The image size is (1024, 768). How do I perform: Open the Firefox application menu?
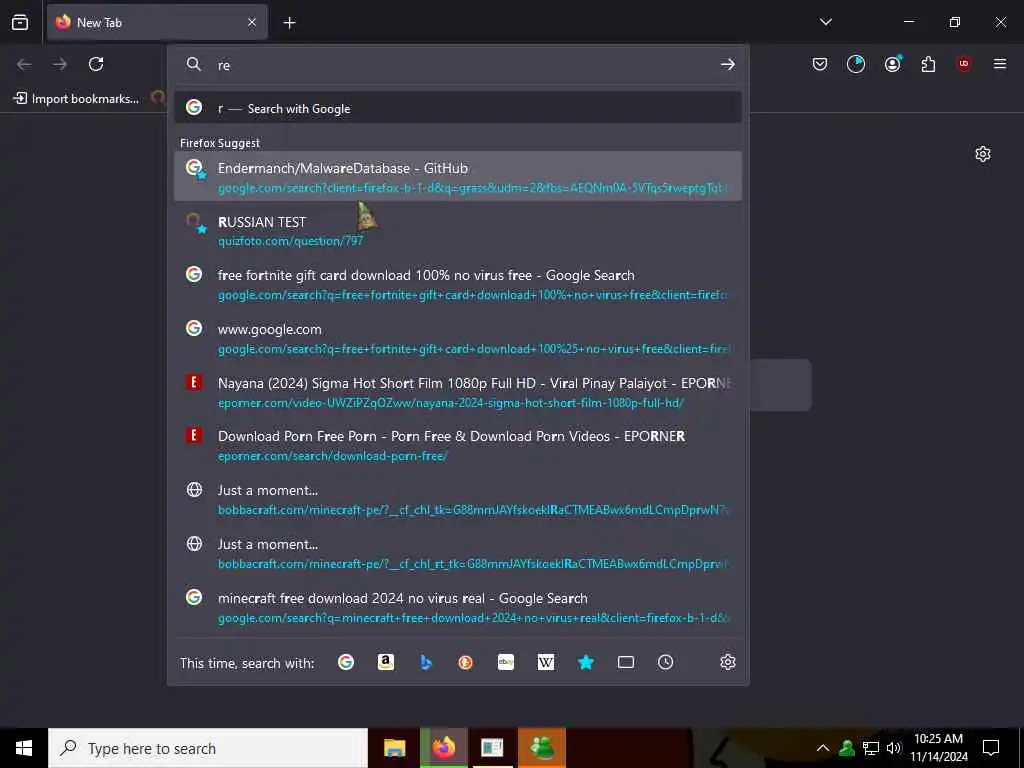click(x=1000, y=64)
